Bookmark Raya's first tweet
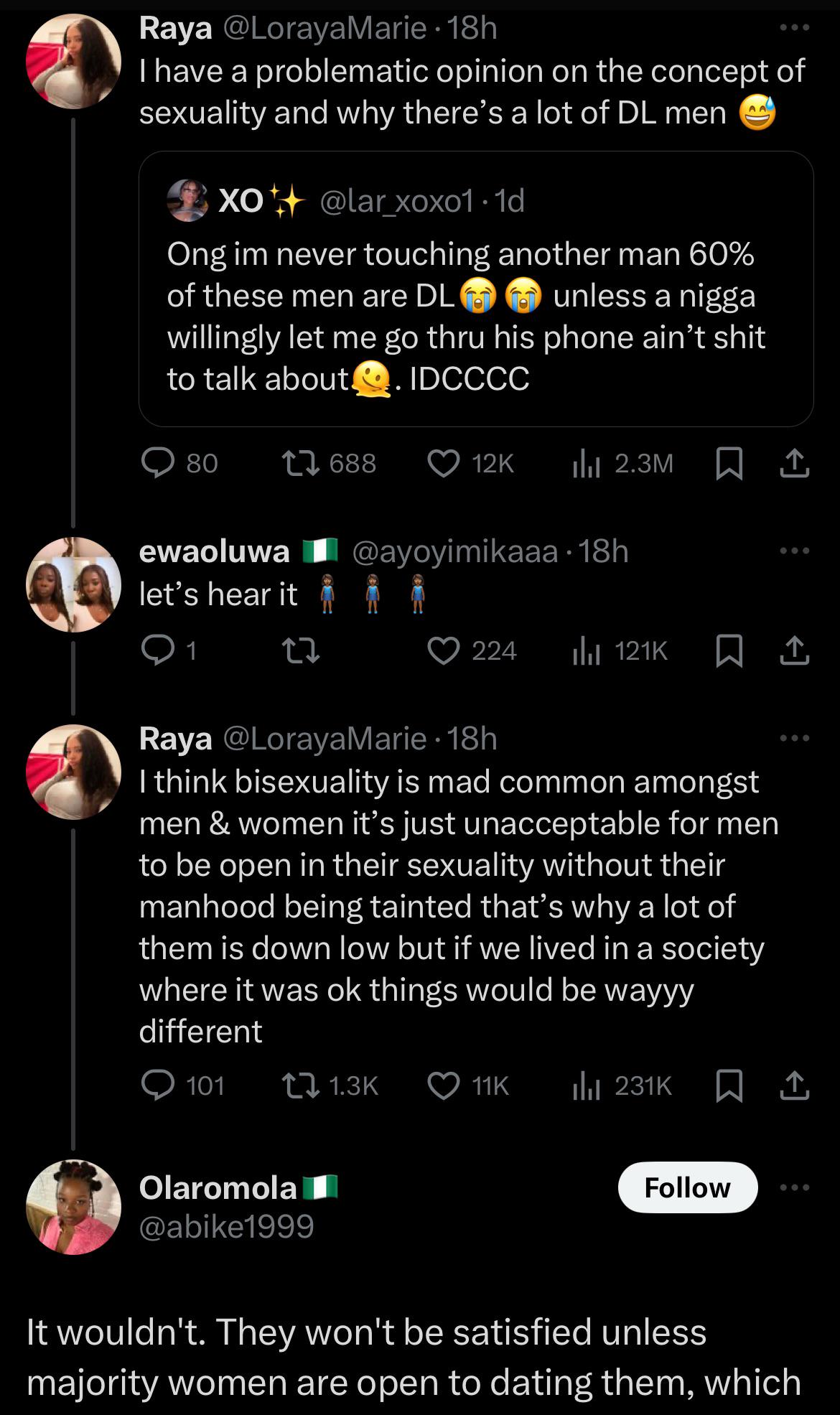This screenshot has width=840, height=1415. click(730, 463)
